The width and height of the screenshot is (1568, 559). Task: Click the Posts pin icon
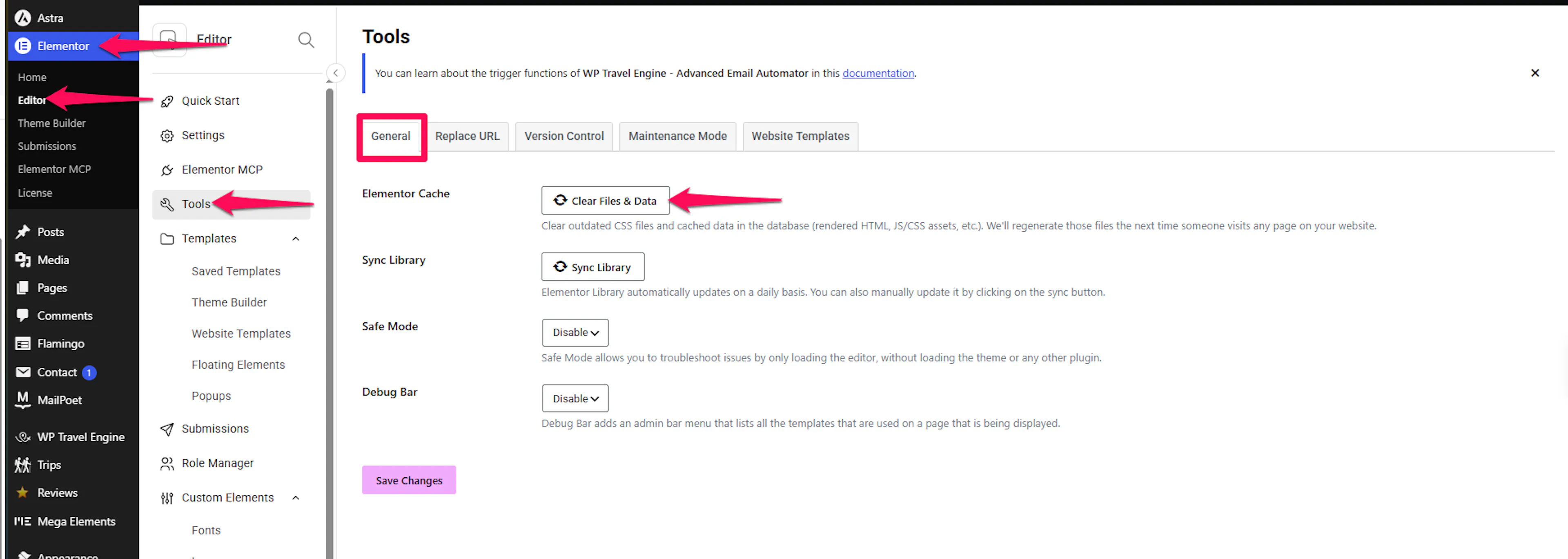(x=22, y=232)
